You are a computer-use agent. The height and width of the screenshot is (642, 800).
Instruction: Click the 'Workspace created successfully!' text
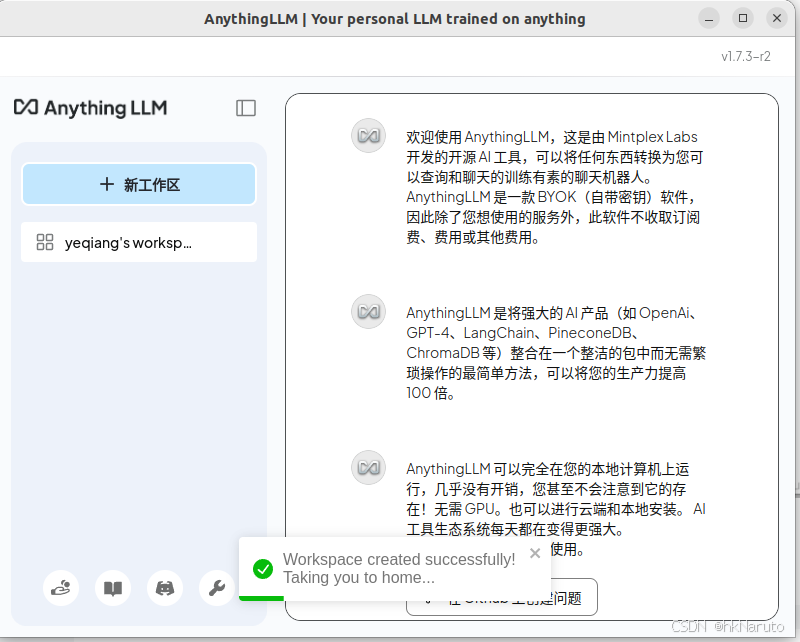point(399,559)
